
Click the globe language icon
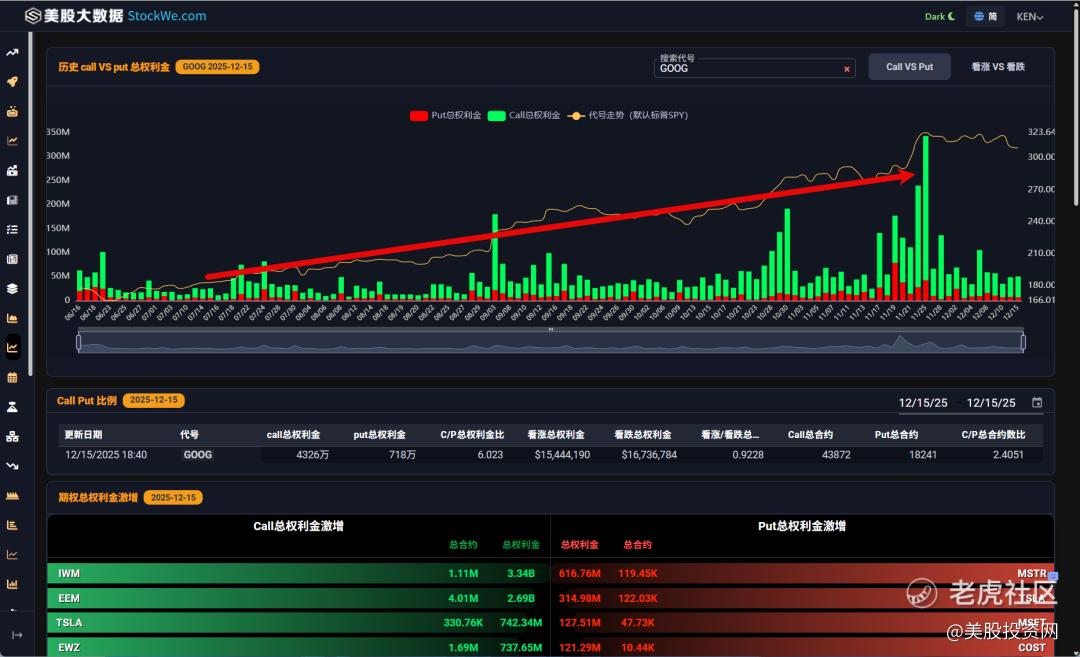tap(979, 17)
